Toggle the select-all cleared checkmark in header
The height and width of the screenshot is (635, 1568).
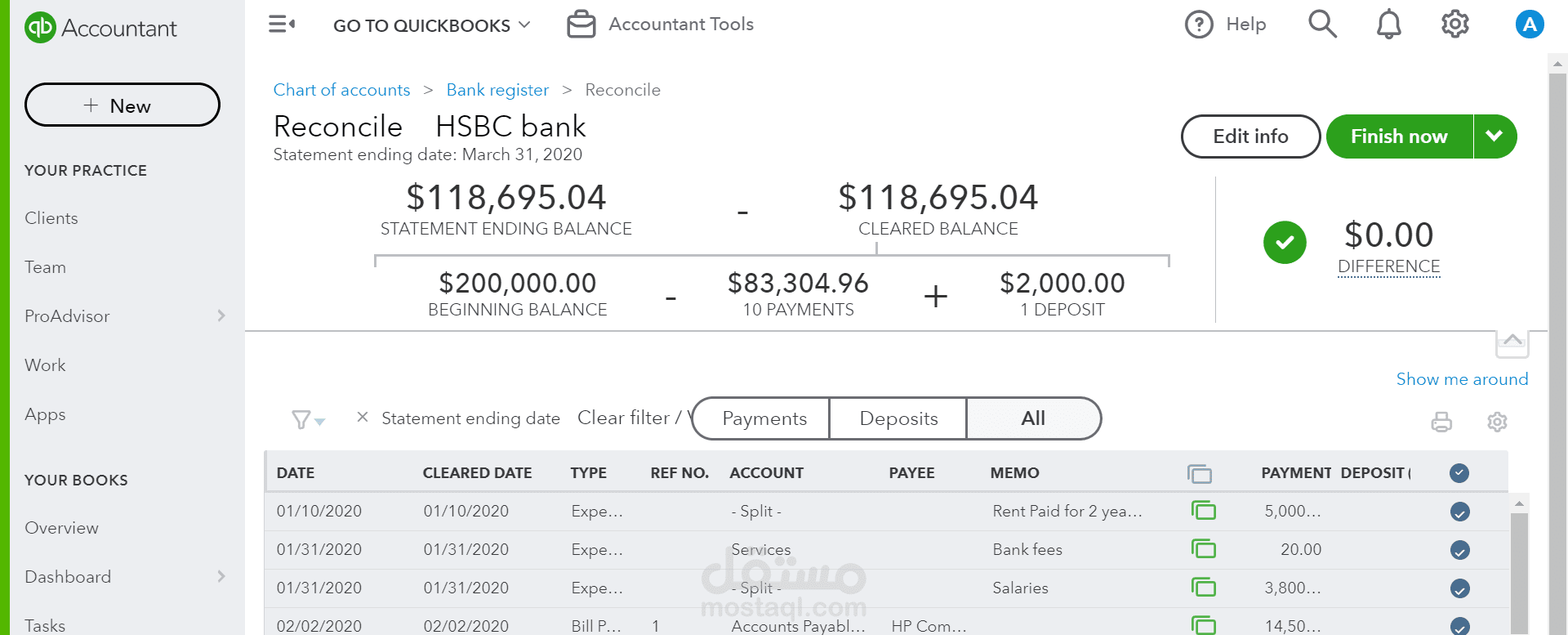1459,473
